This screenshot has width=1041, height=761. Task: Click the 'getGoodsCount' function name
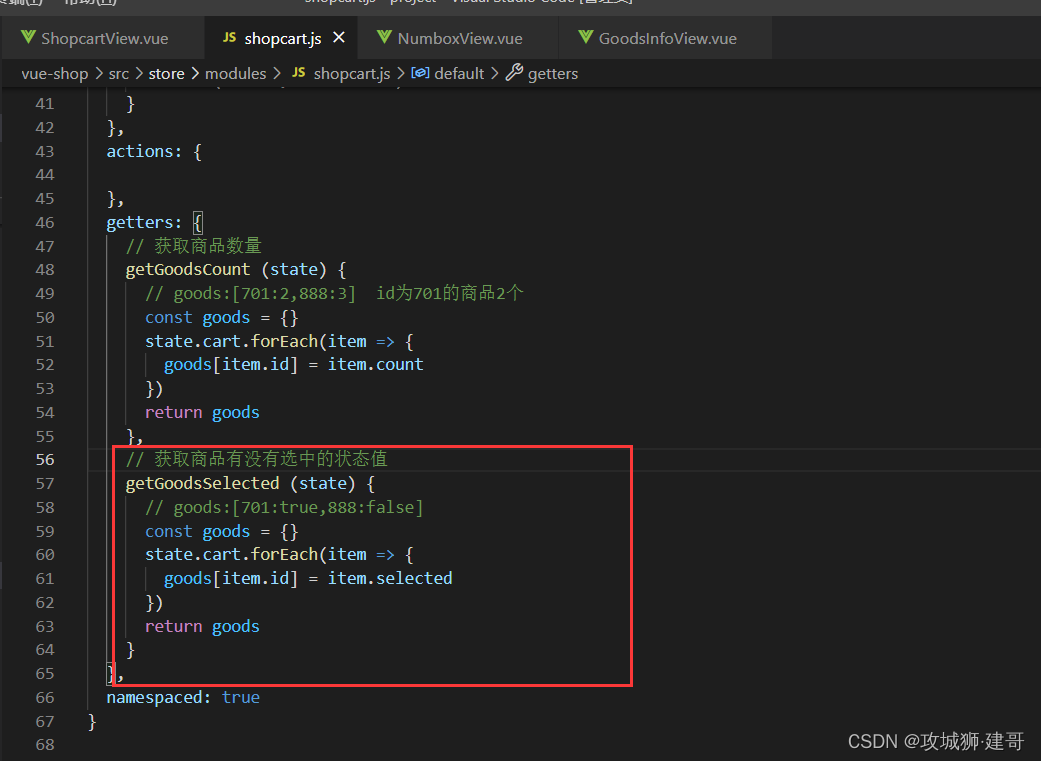pos(188,270)
